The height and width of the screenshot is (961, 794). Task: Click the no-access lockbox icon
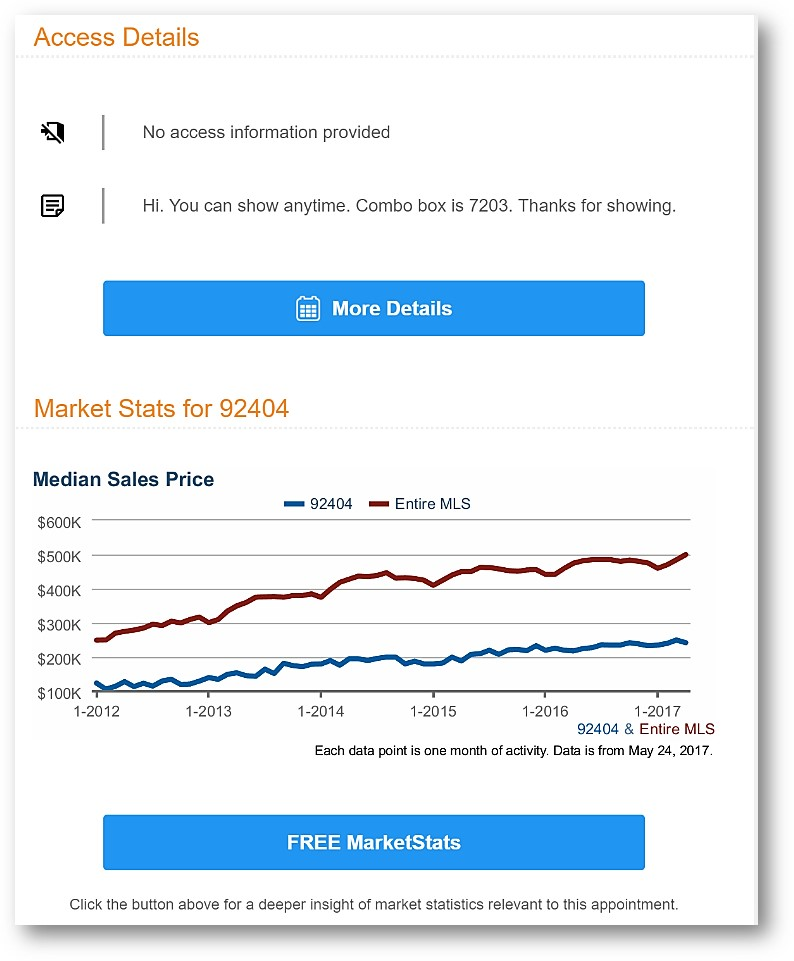(52, 132)
